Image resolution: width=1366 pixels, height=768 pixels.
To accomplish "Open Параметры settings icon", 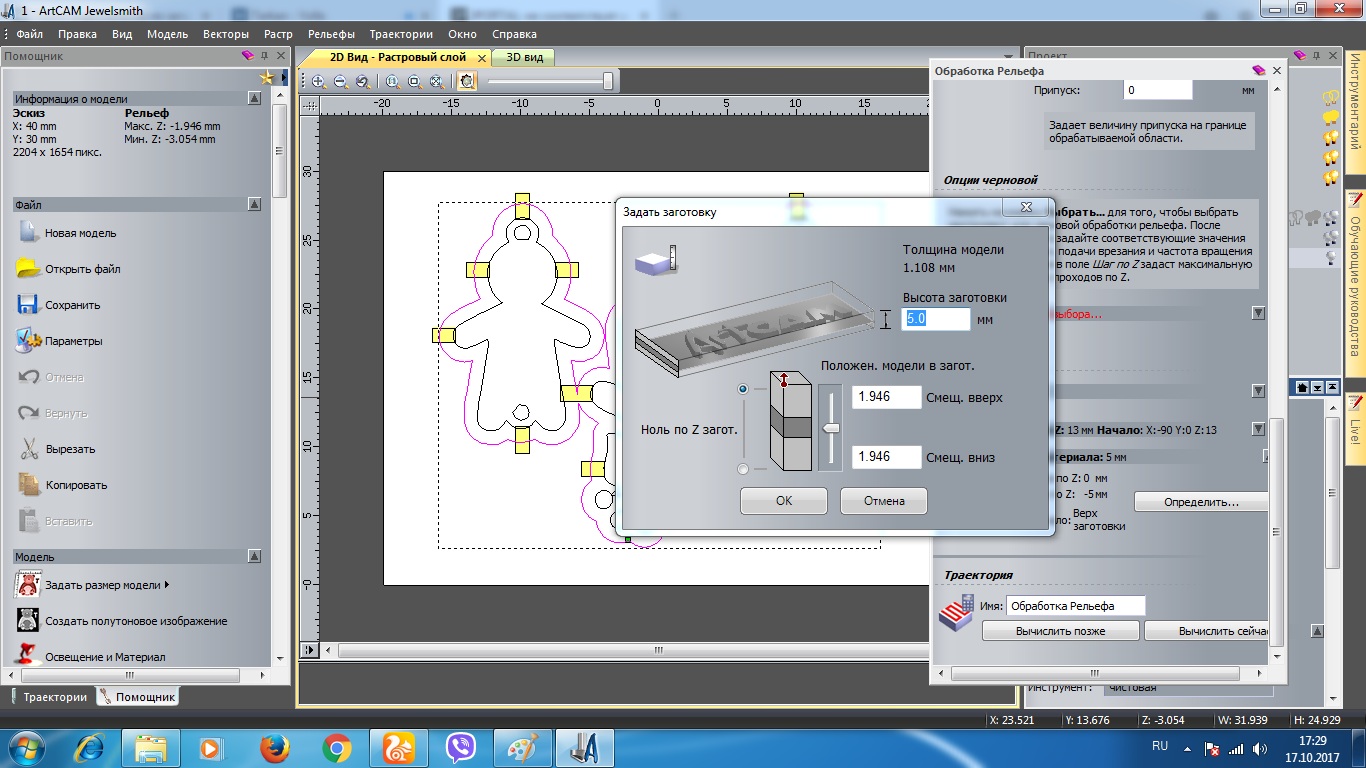I will [28, 341].
